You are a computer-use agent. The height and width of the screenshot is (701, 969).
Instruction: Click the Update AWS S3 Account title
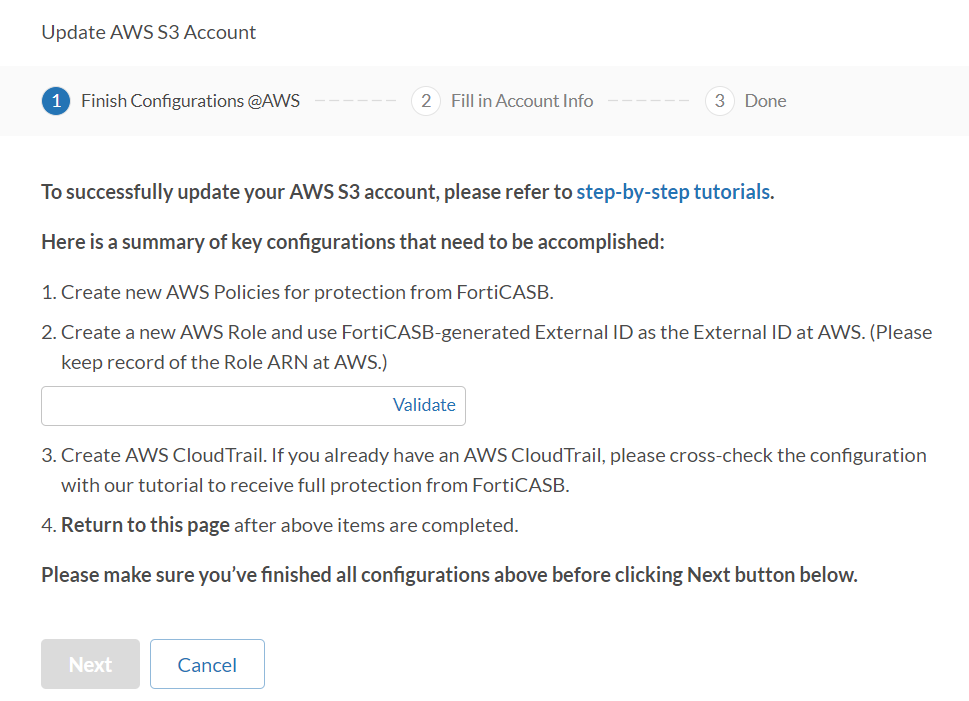click(x=148, y=32)
